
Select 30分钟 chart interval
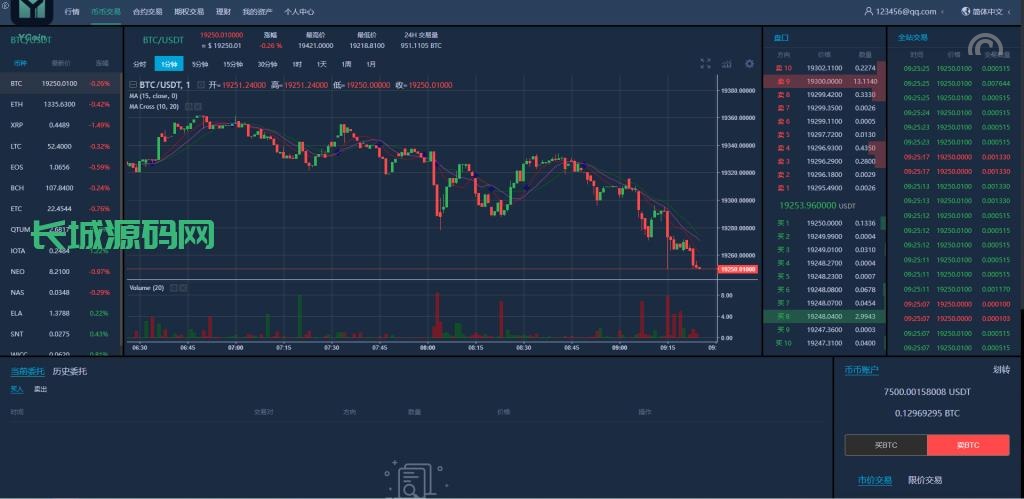(267, 64)
